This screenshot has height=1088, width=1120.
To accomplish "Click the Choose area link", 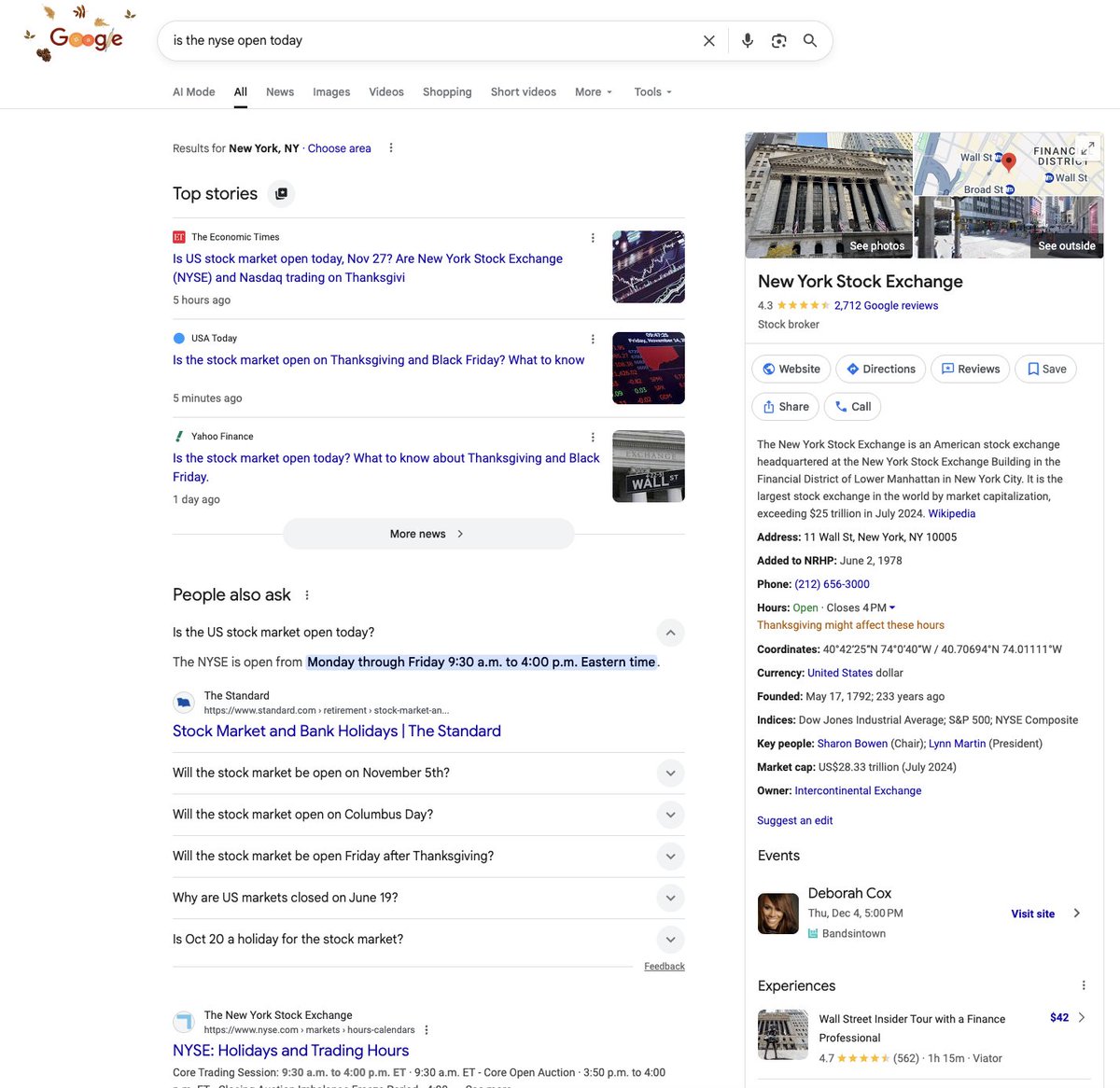I will (x=340, y=148).
